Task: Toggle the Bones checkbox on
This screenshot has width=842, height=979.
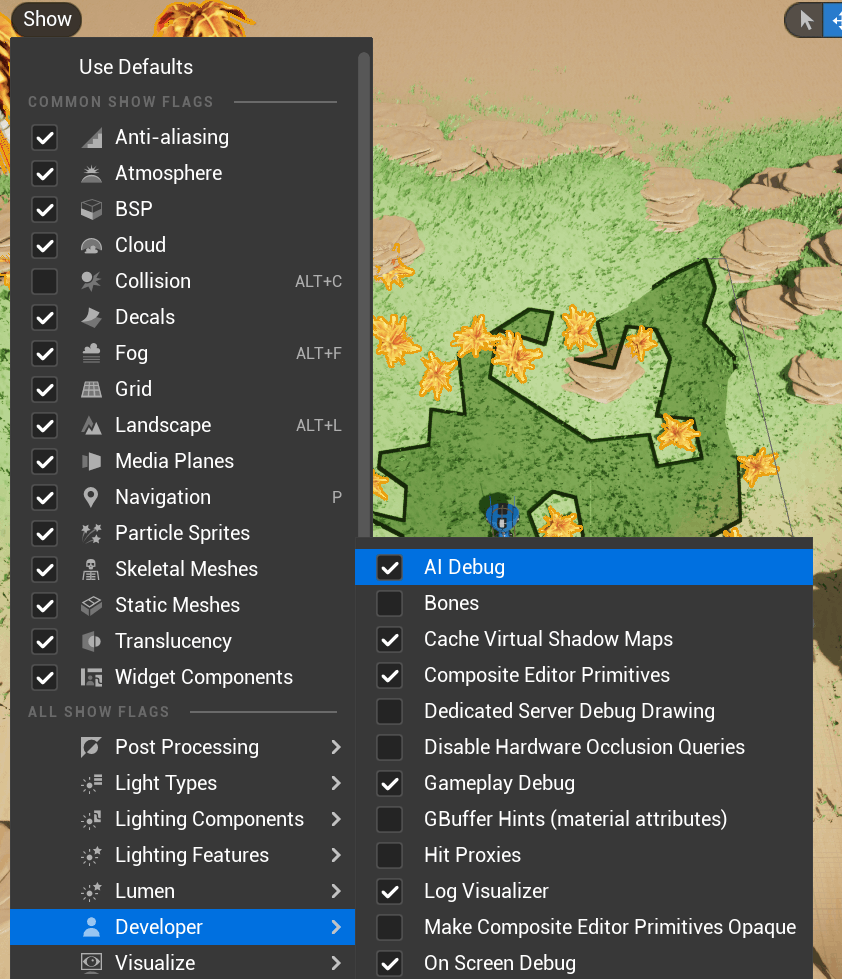Action: pos(390,604)
